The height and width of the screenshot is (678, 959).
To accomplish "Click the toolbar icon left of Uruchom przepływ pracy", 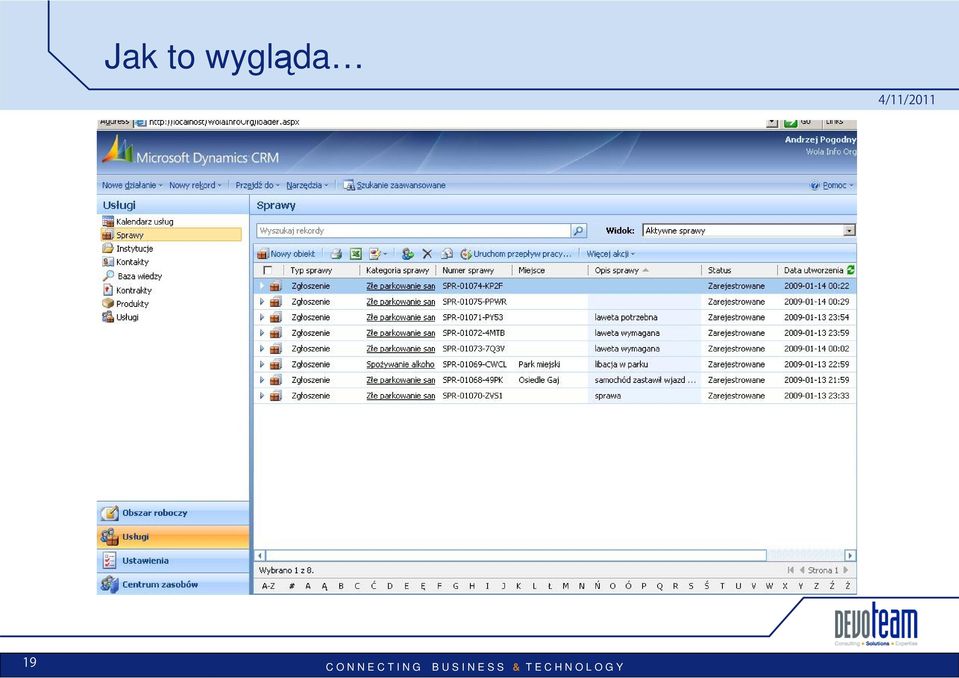I will (x=447, y=254).
